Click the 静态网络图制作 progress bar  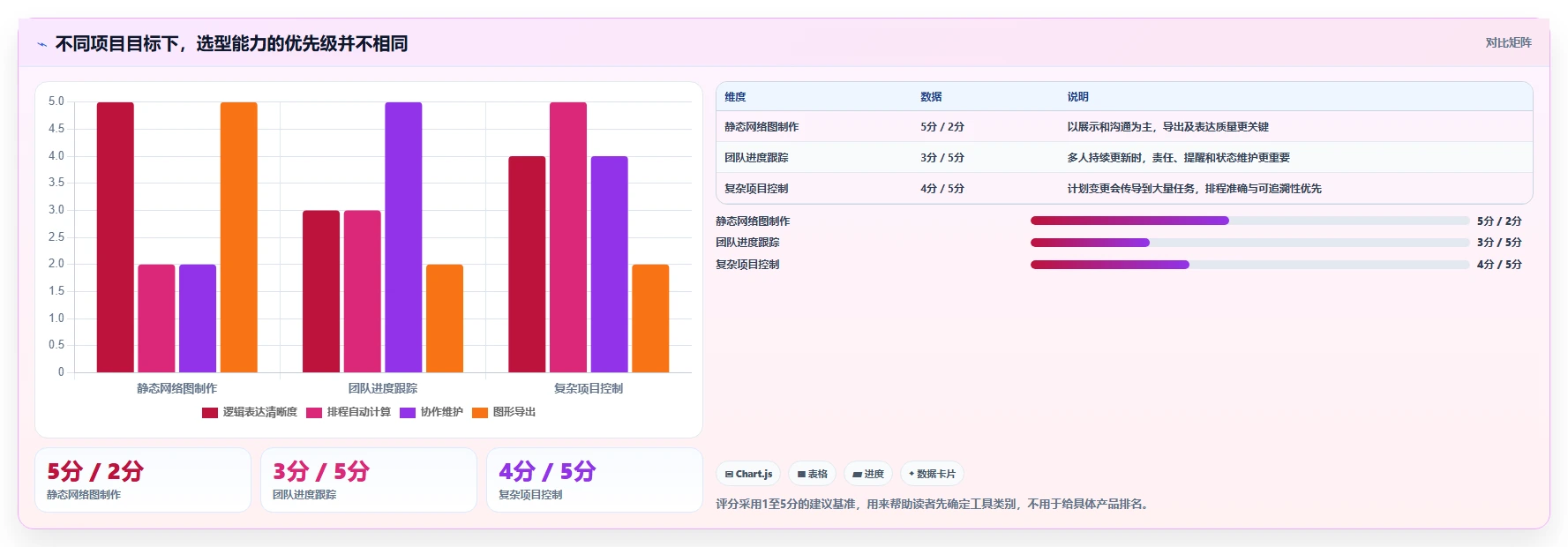(1250, 221)
